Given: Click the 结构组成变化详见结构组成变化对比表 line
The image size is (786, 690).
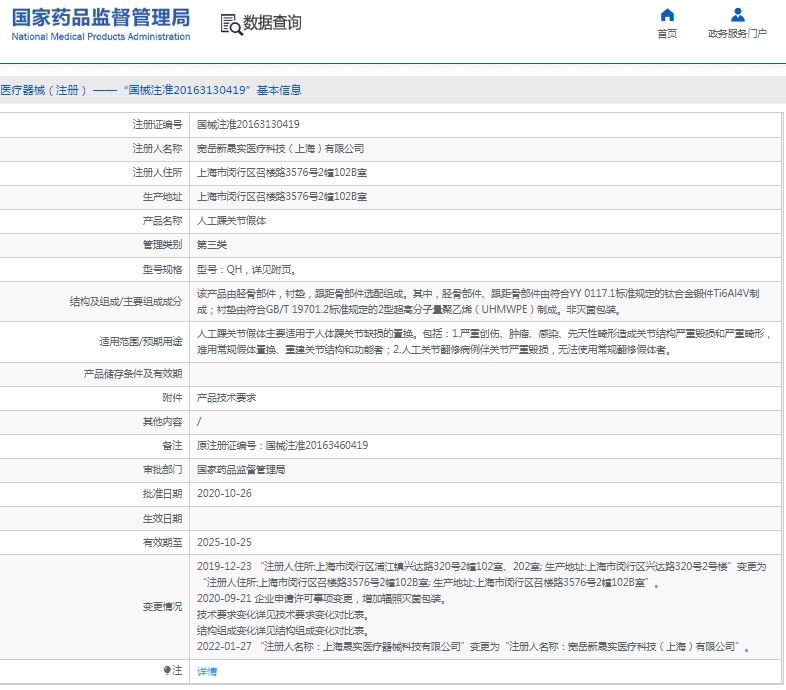Looking at the screenshot, I should coord(283,631).
